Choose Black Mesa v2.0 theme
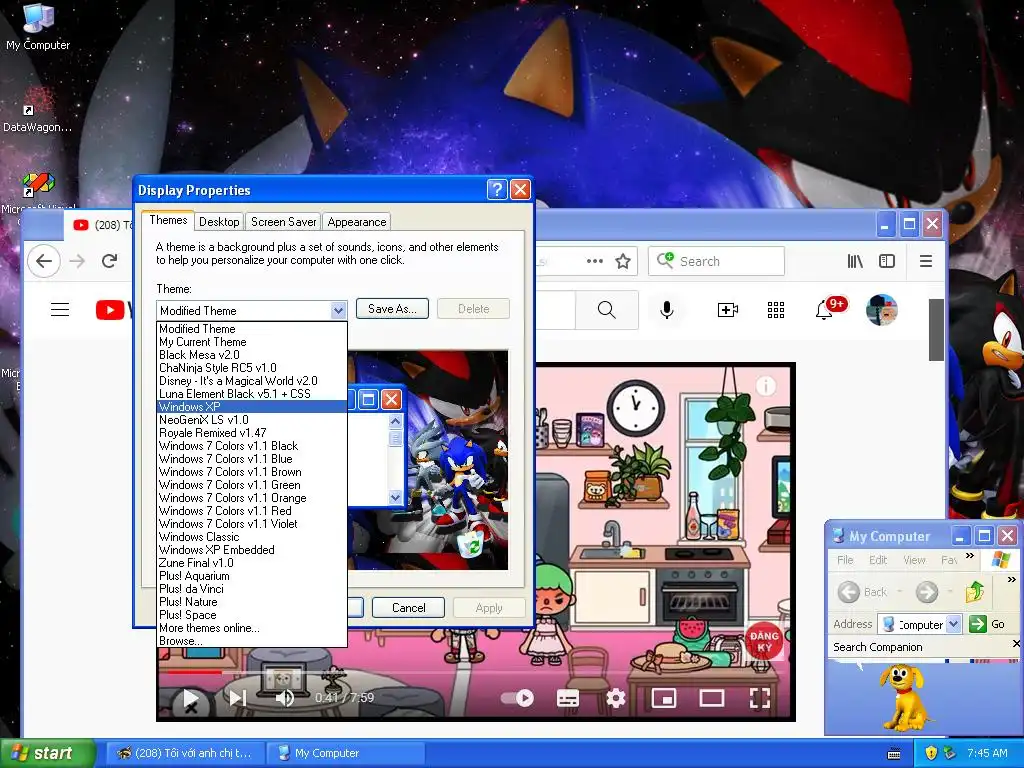Screen dimensions: 1024x768 pyautogui.click(x=251, y=355)
